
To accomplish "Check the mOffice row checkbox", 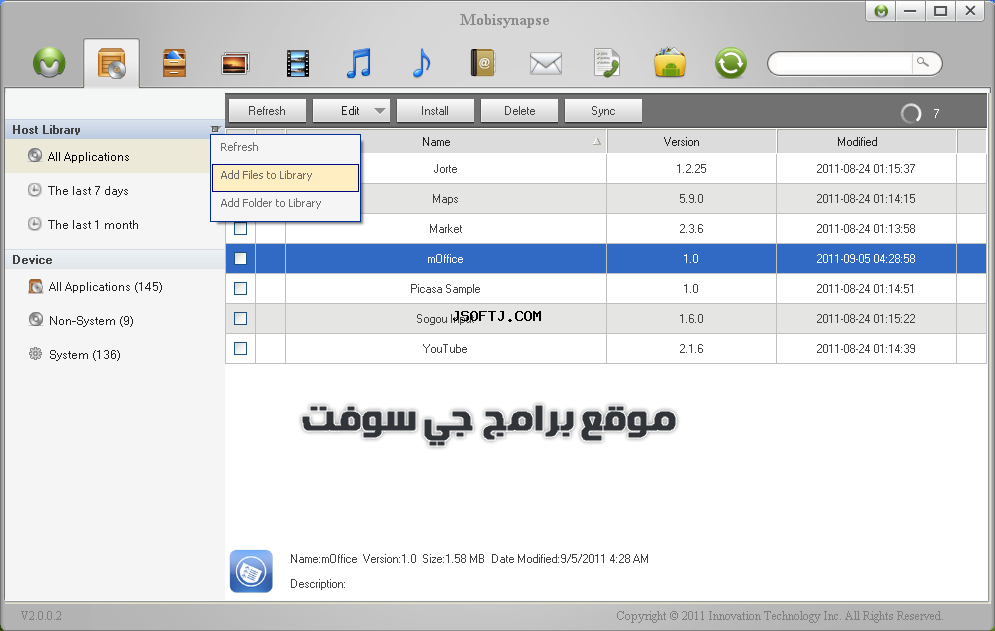I will pos(241,258).
